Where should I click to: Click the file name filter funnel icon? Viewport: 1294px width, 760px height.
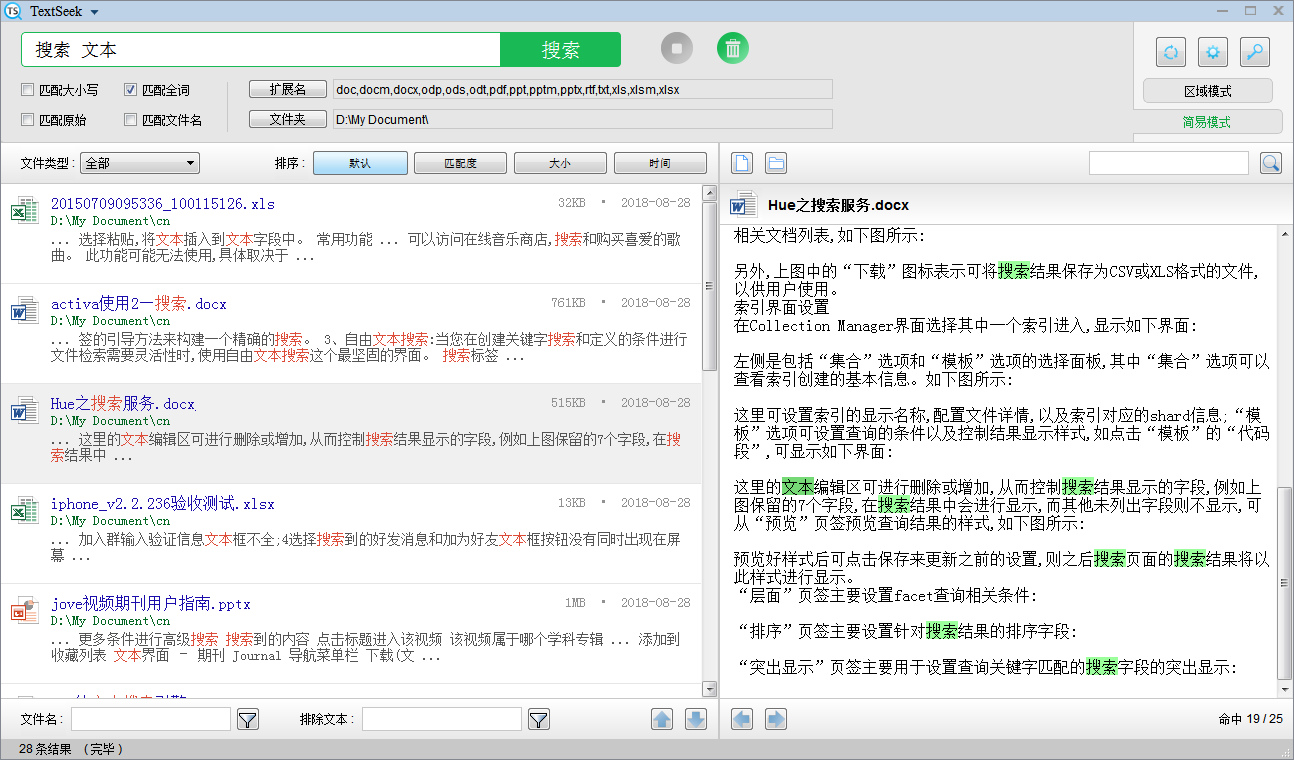(248, 719)
